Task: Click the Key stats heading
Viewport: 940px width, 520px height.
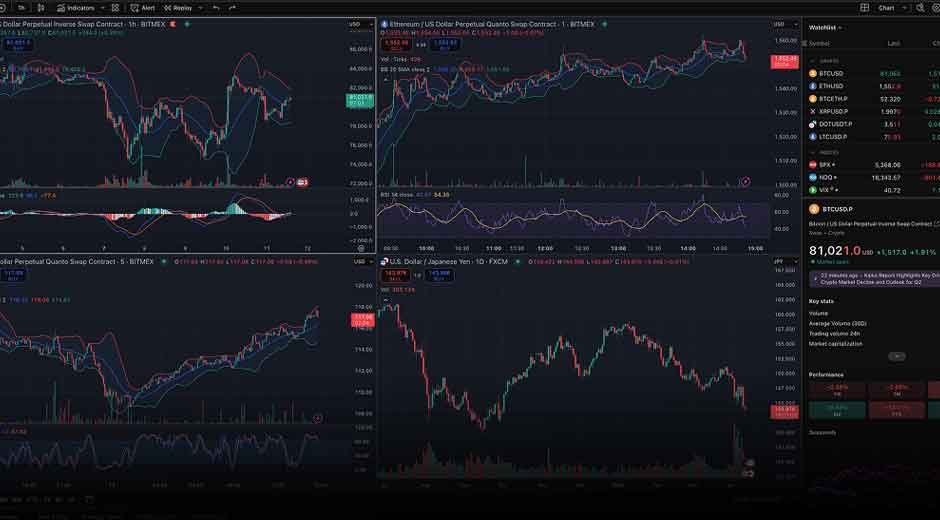Action: point(821,301)
